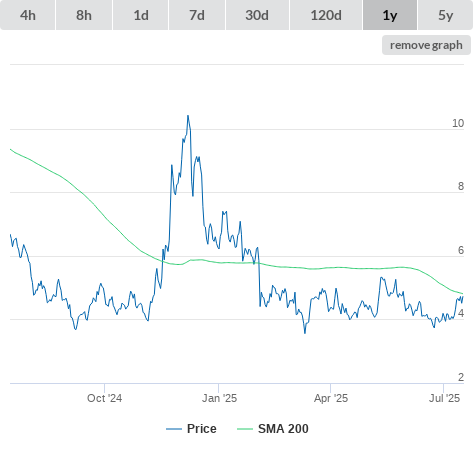
Task: Select the 120d time range tab
Action: pos(326,15)
